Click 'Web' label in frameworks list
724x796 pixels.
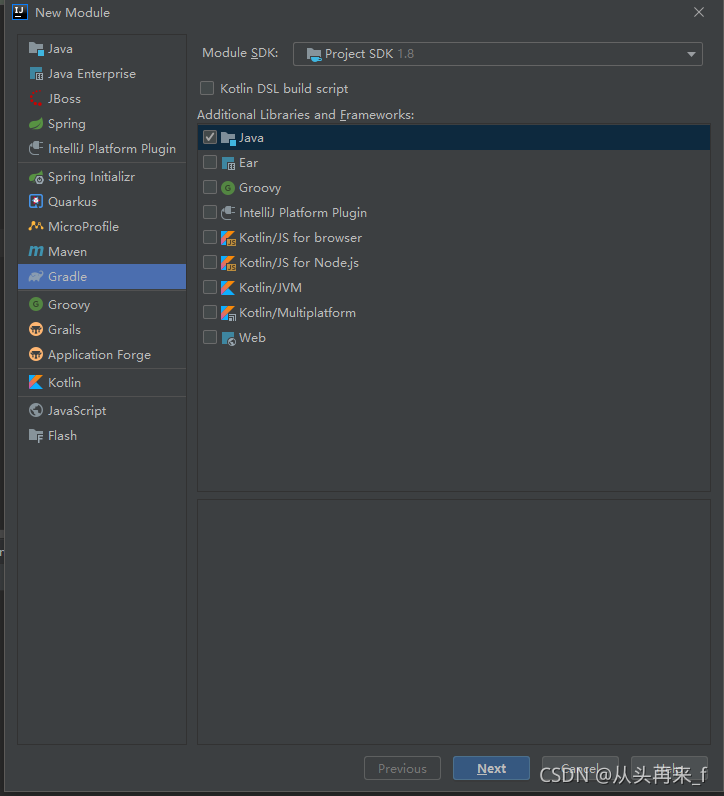click(252, 338)
